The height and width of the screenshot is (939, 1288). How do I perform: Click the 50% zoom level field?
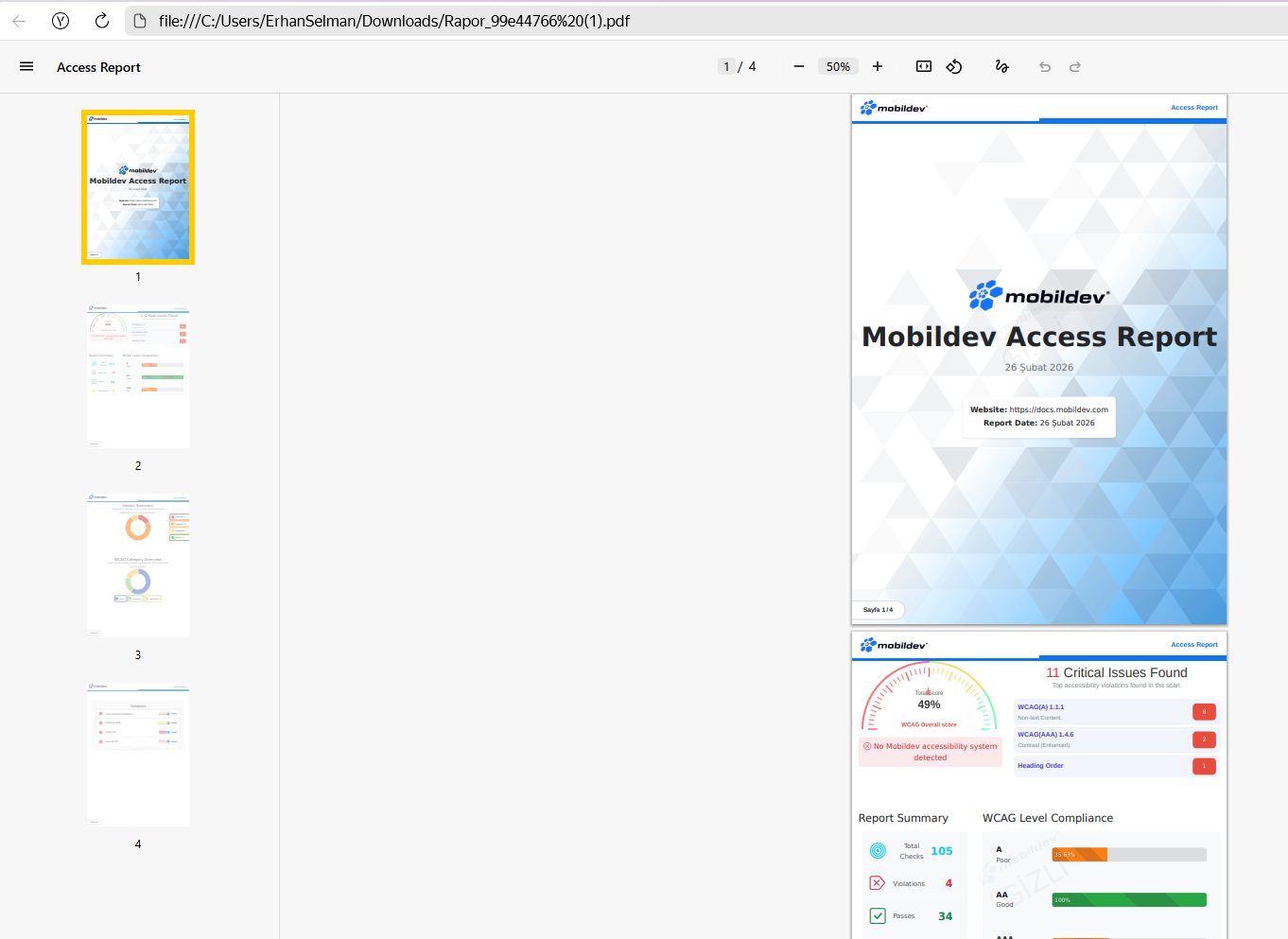pos(838,67)
